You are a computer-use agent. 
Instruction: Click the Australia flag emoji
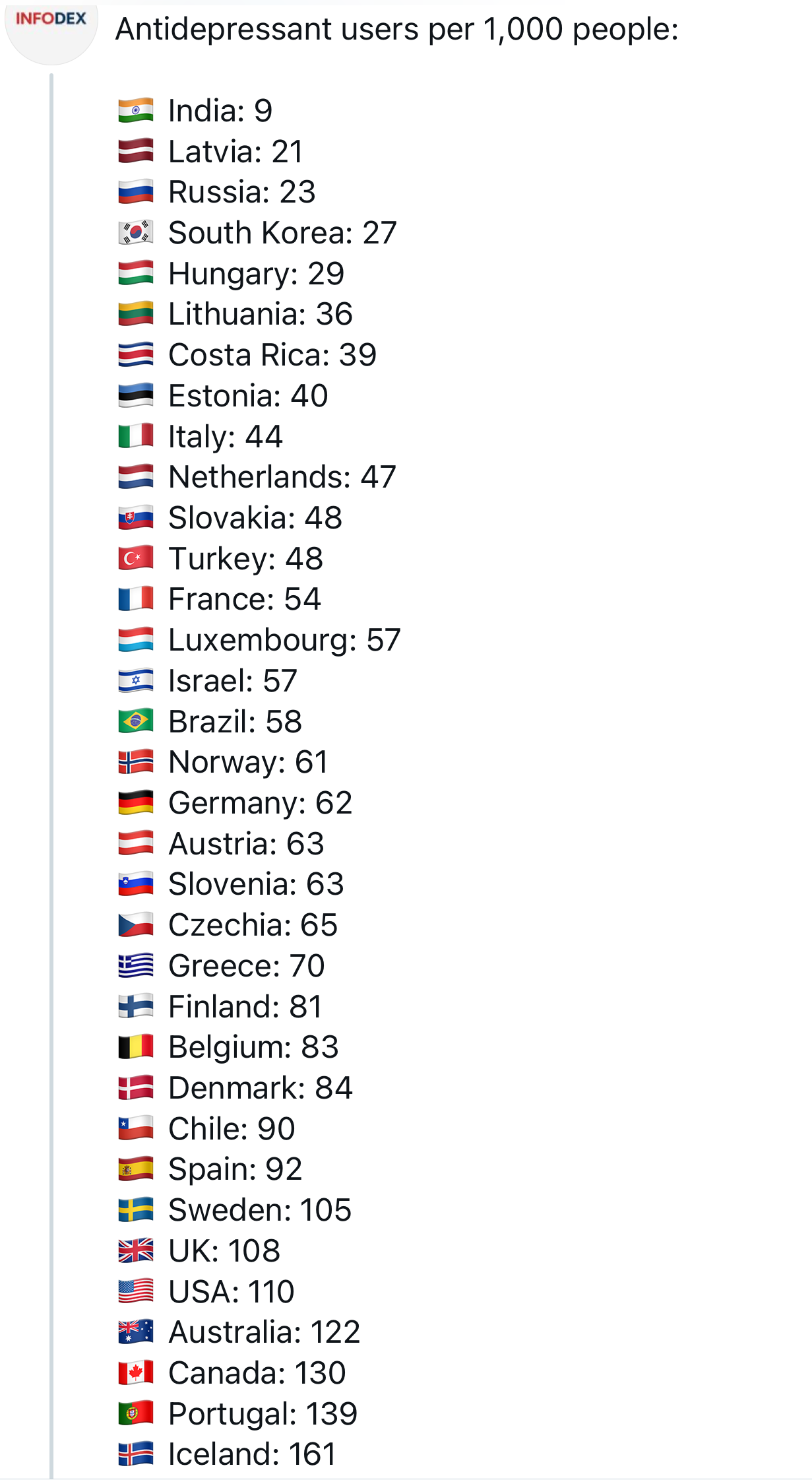(x=136, y=1332)
